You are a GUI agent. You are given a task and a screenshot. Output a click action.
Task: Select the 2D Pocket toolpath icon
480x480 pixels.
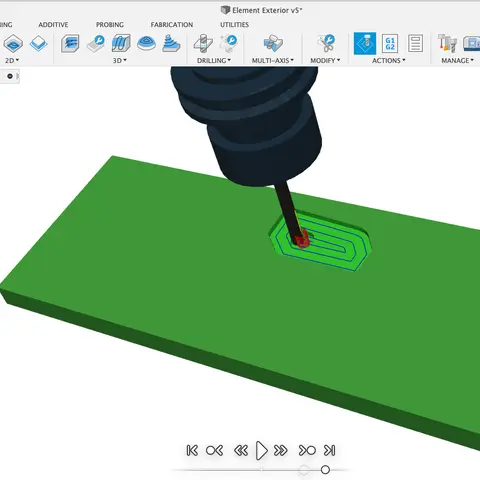click(x=13, y=43)
